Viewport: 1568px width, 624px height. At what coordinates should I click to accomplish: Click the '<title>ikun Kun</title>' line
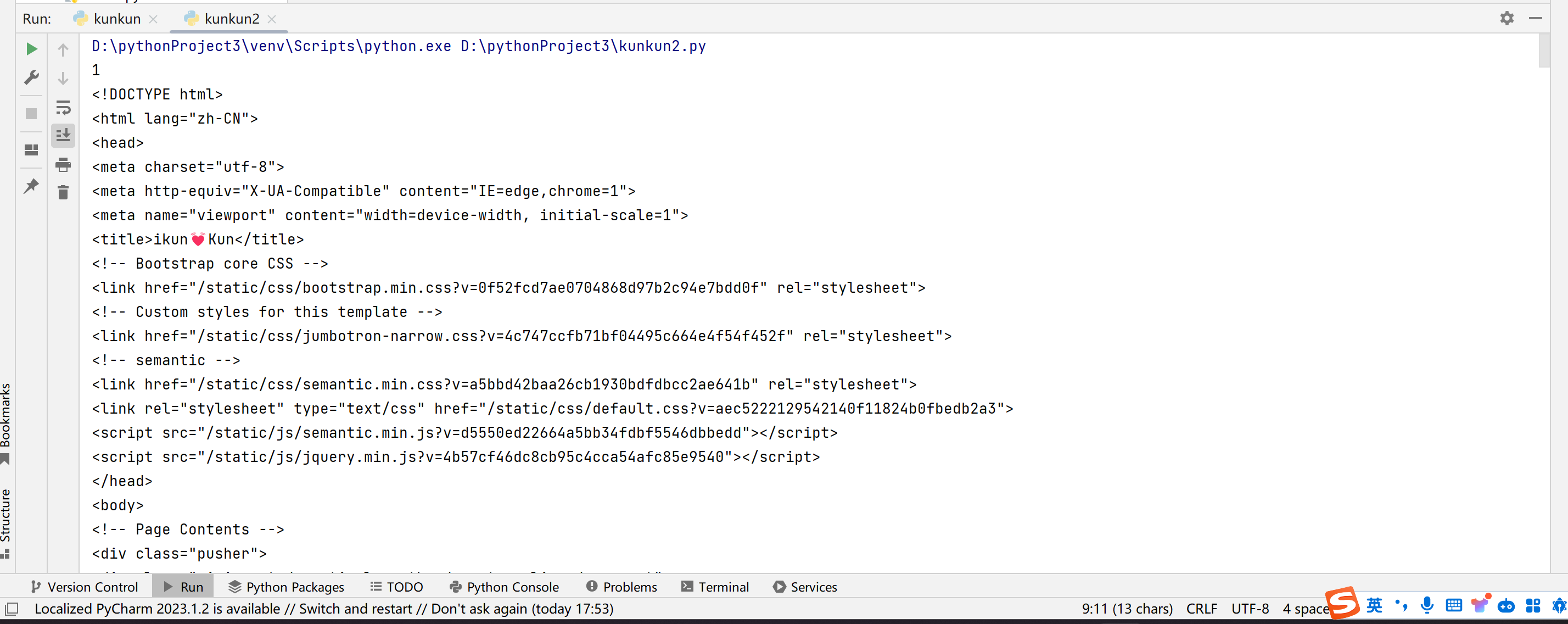tap(198, 239)
